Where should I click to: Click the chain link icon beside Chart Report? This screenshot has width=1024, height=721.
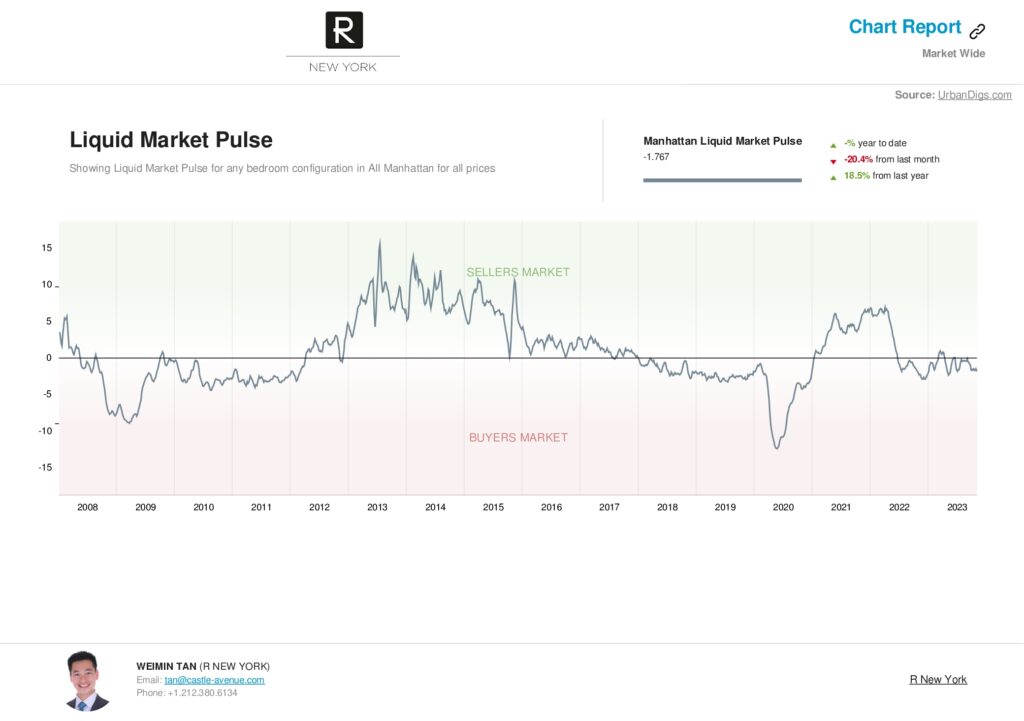(977, 31)
